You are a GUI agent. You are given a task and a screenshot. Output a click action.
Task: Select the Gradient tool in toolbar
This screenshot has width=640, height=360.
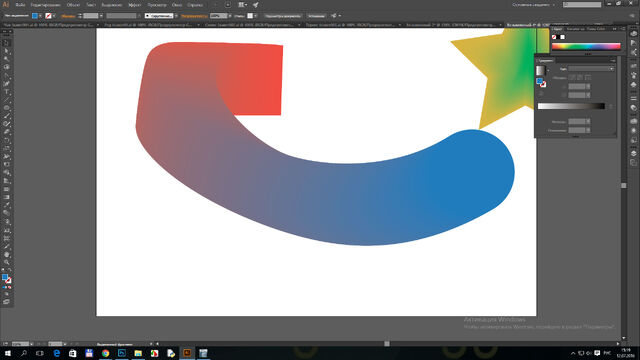coord(7,198)
